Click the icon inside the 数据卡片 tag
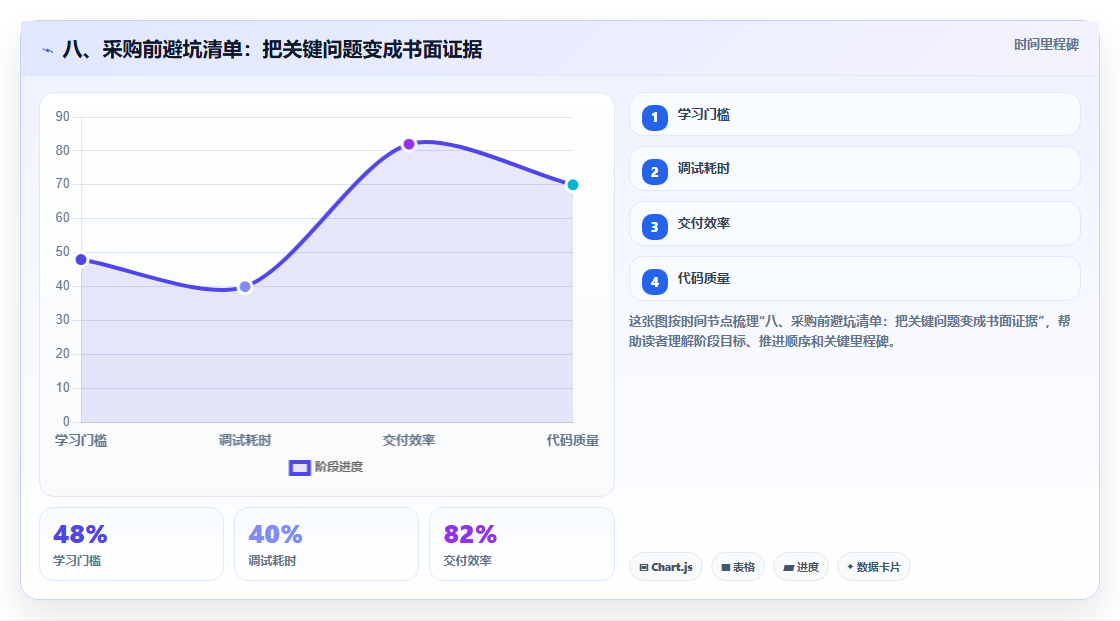1120x621 pixels. point(850,567)
